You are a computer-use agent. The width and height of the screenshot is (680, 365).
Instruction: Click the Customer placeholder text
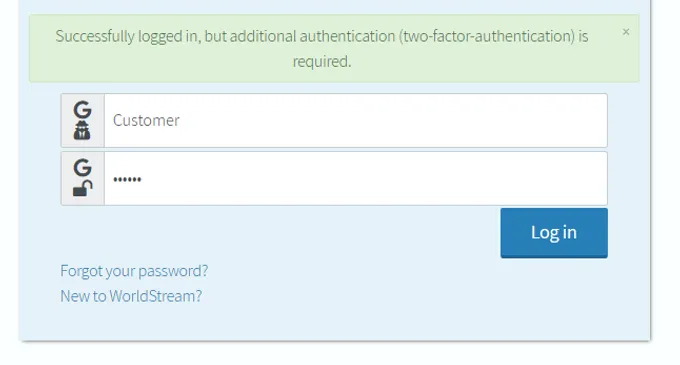coord(146,121)
